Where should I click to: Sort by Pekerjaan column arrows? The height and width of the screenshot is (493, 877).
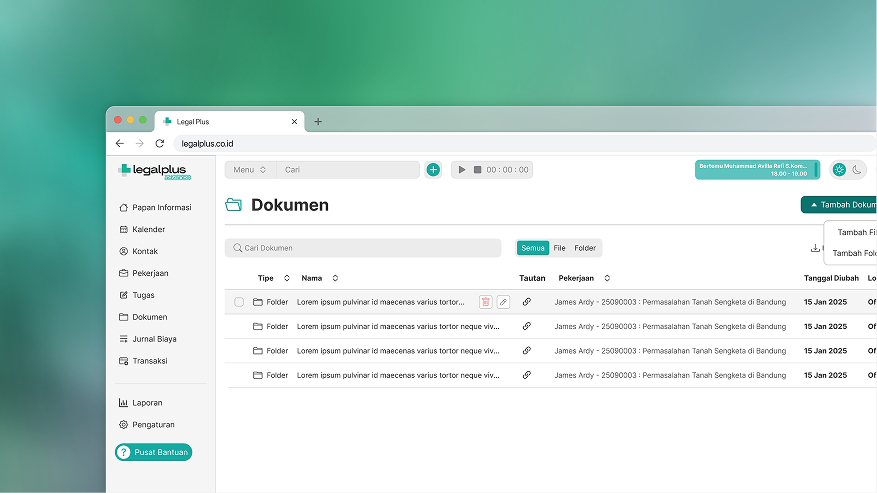click(x=607, y=278)
